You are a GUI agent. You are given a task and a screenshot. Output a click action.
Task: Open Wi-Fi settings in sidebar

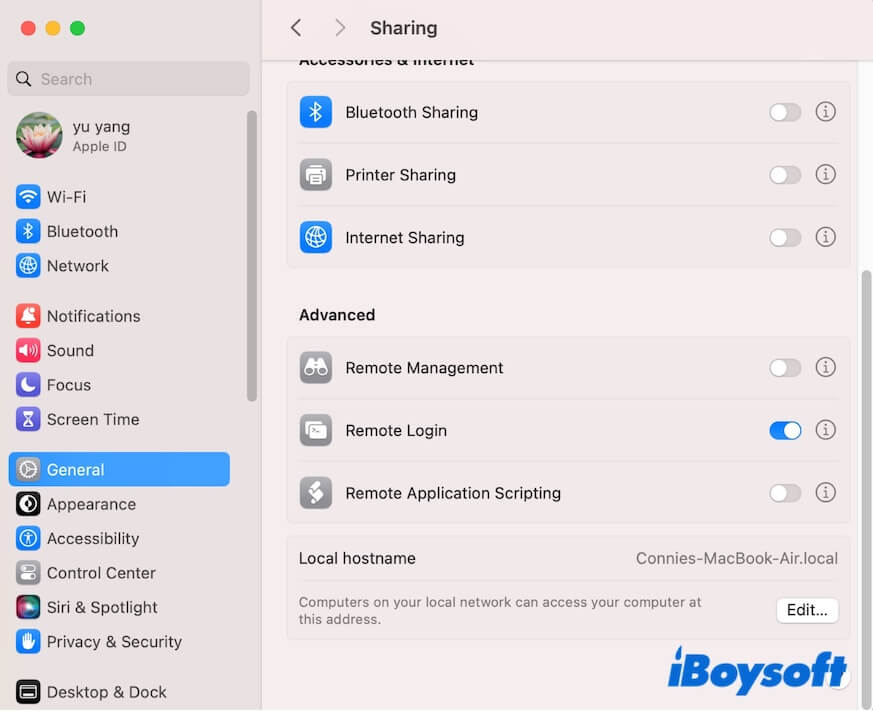point(66,197)
